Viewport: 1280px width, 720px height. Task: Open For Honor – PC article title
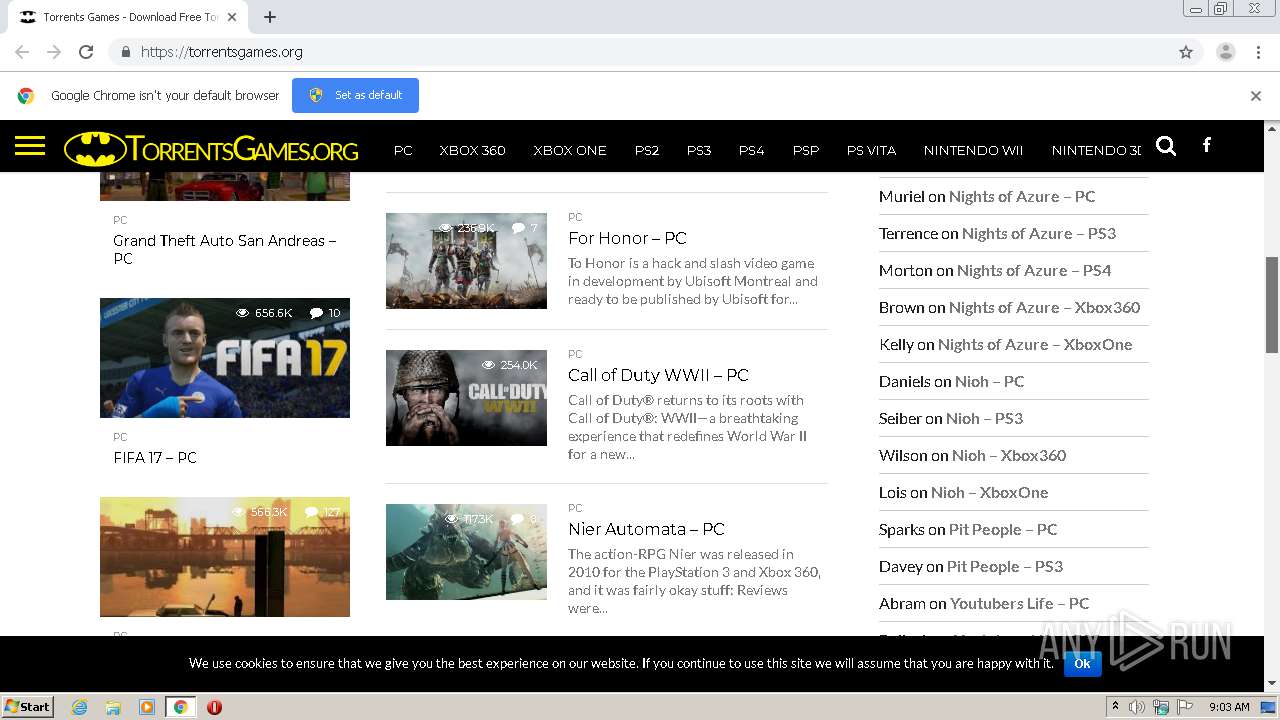click(x=627, y=238)
